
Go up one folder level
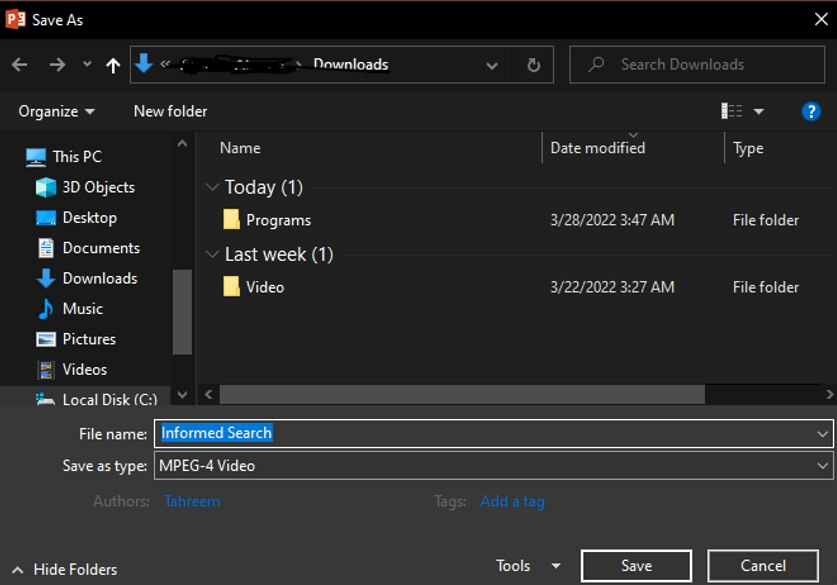click(x=113, y=65)
